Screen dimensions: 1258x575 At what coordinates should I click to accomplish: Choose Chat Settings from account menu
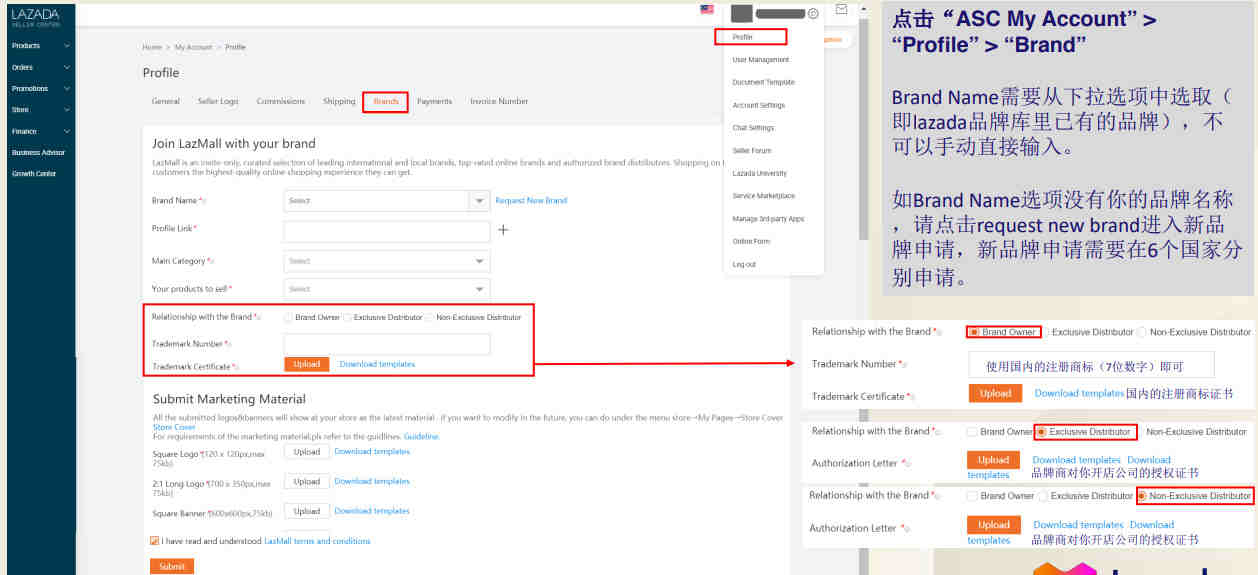click(x=753, y=128)
